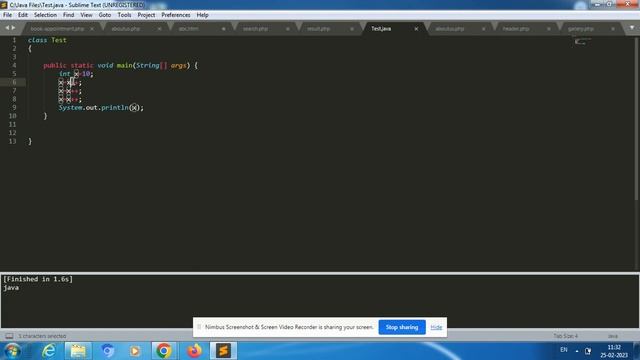Open Google Chrome from taskbar

(164, 351)
